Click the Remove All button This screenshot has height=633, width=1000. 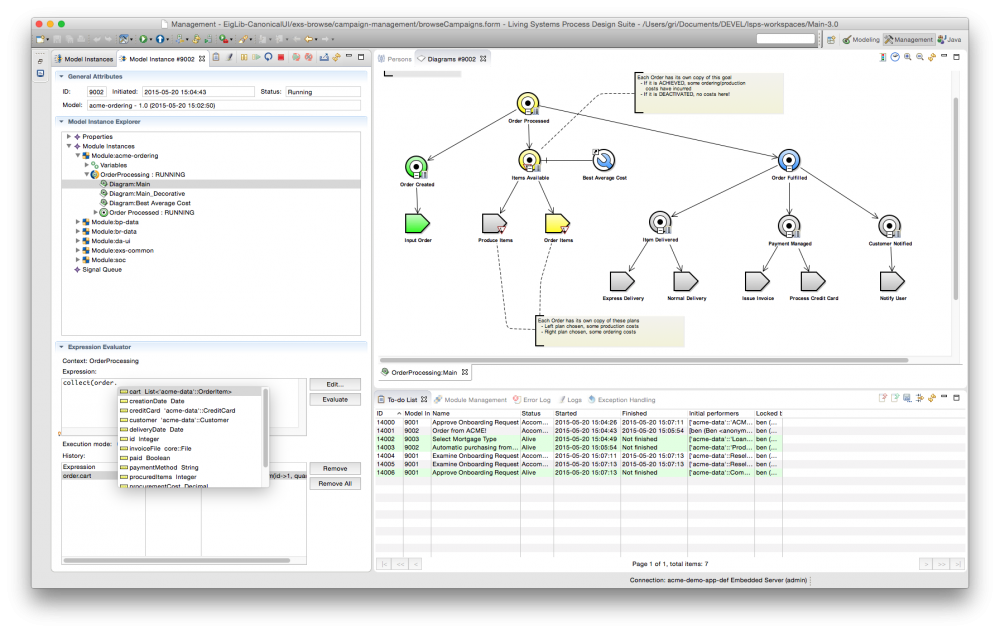[334, 483]
